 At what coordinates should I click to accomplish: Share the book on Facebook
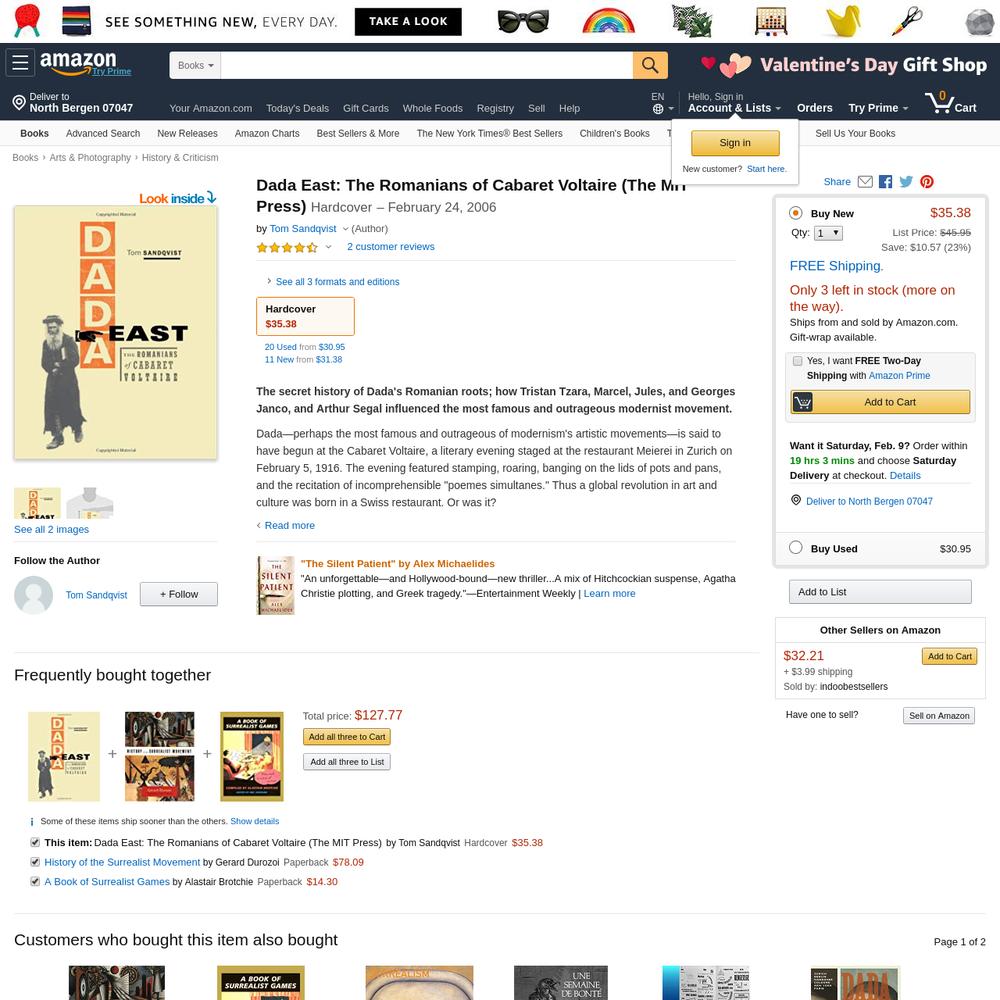tap(885, 182)
